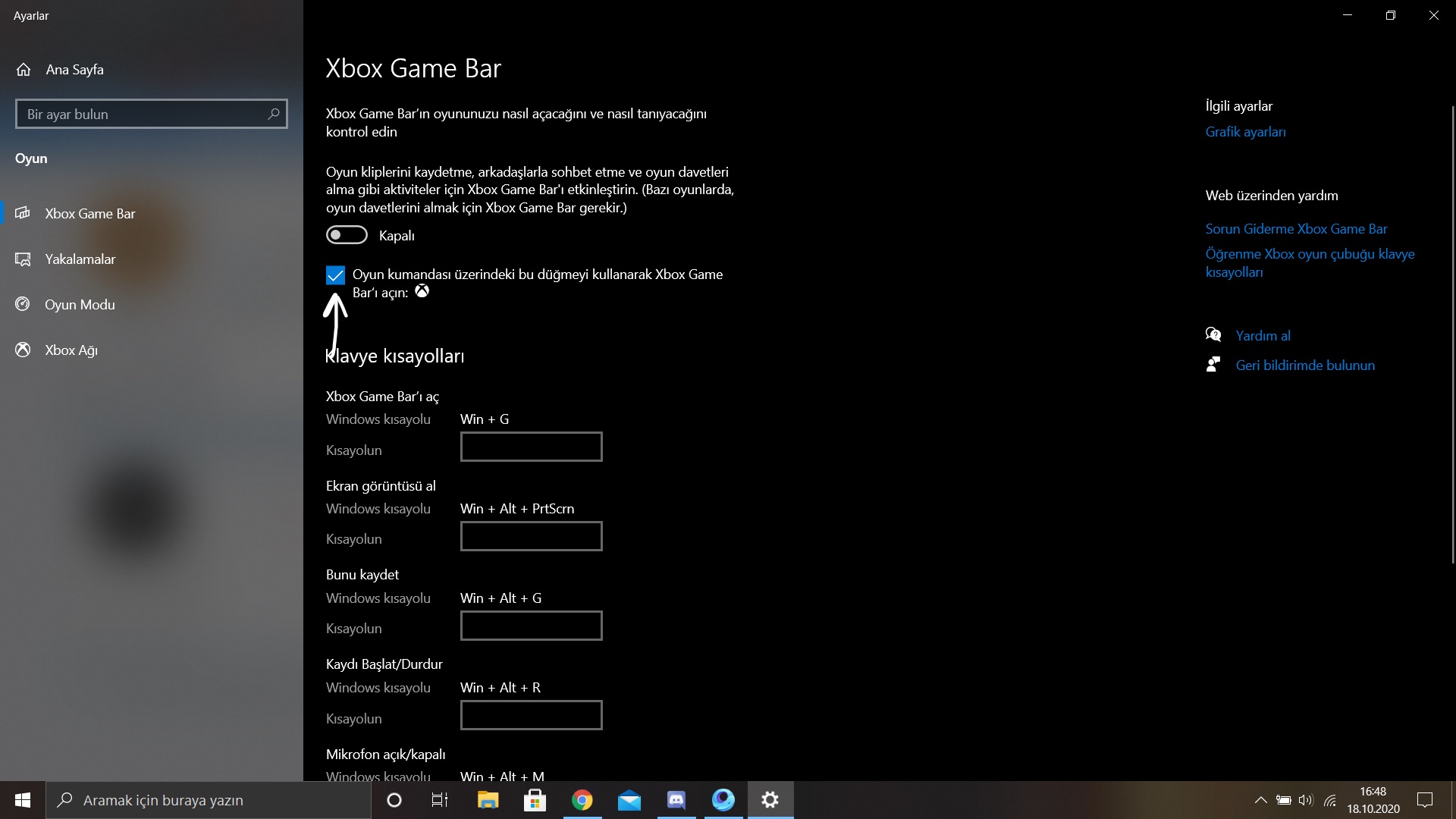Click the Yardım al chat icon
The height and width of the screenshot is (819, 1456).
1213,334
